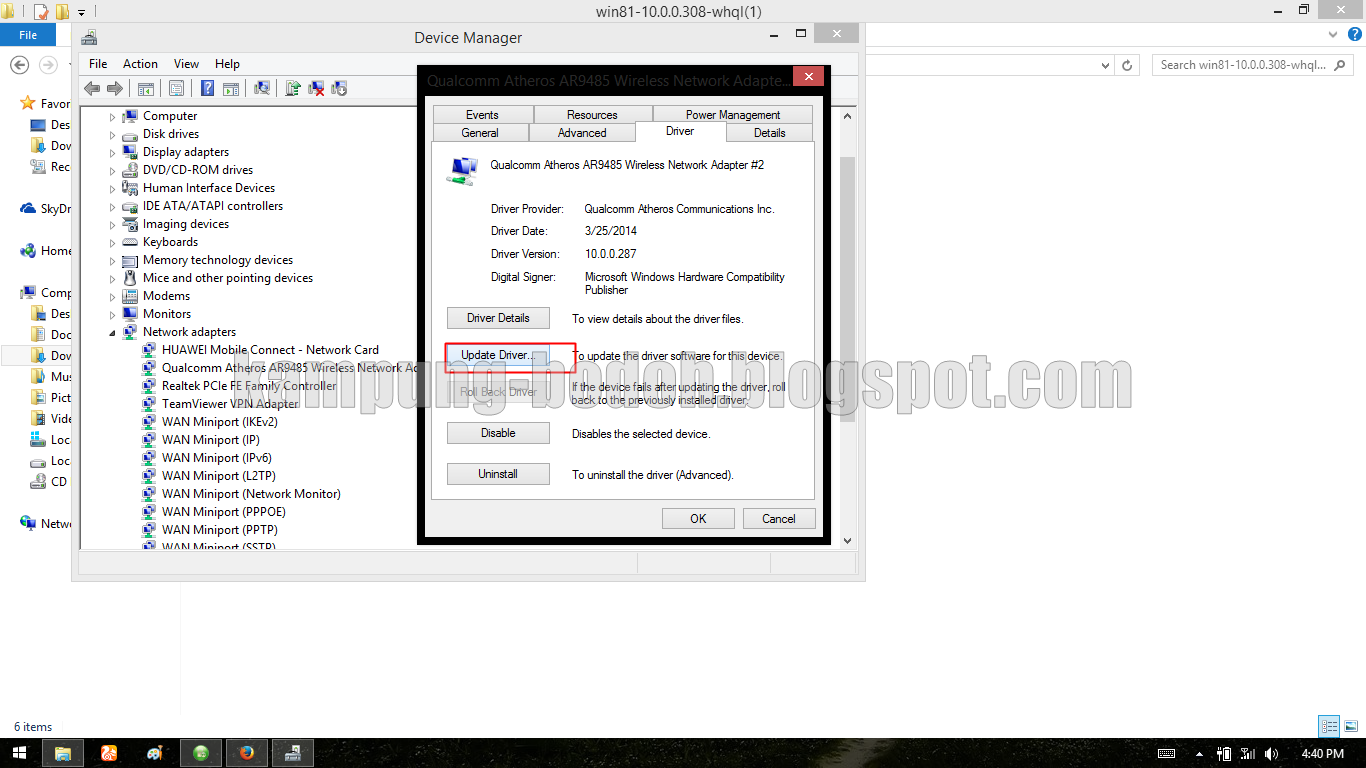The height and width of the screenshot is (768, 1366).
Task: Open Properties from the Device Manager toolbar
Action: pos(176,88)
